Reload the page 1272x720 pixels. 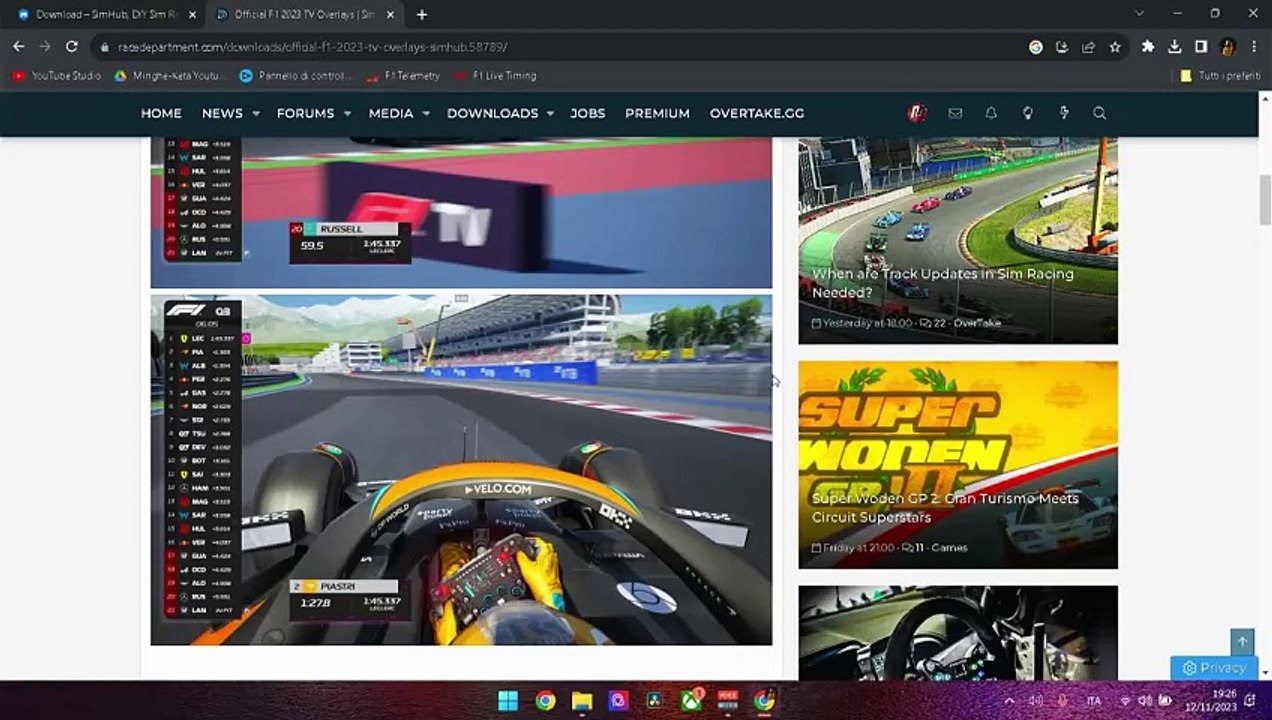[x=72, y=47]
